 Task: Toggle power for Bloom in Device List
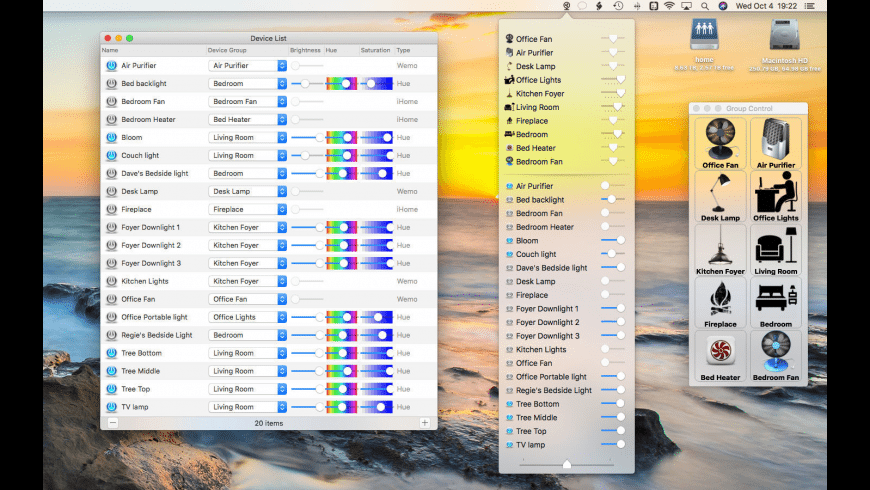(x=111, y=138)
